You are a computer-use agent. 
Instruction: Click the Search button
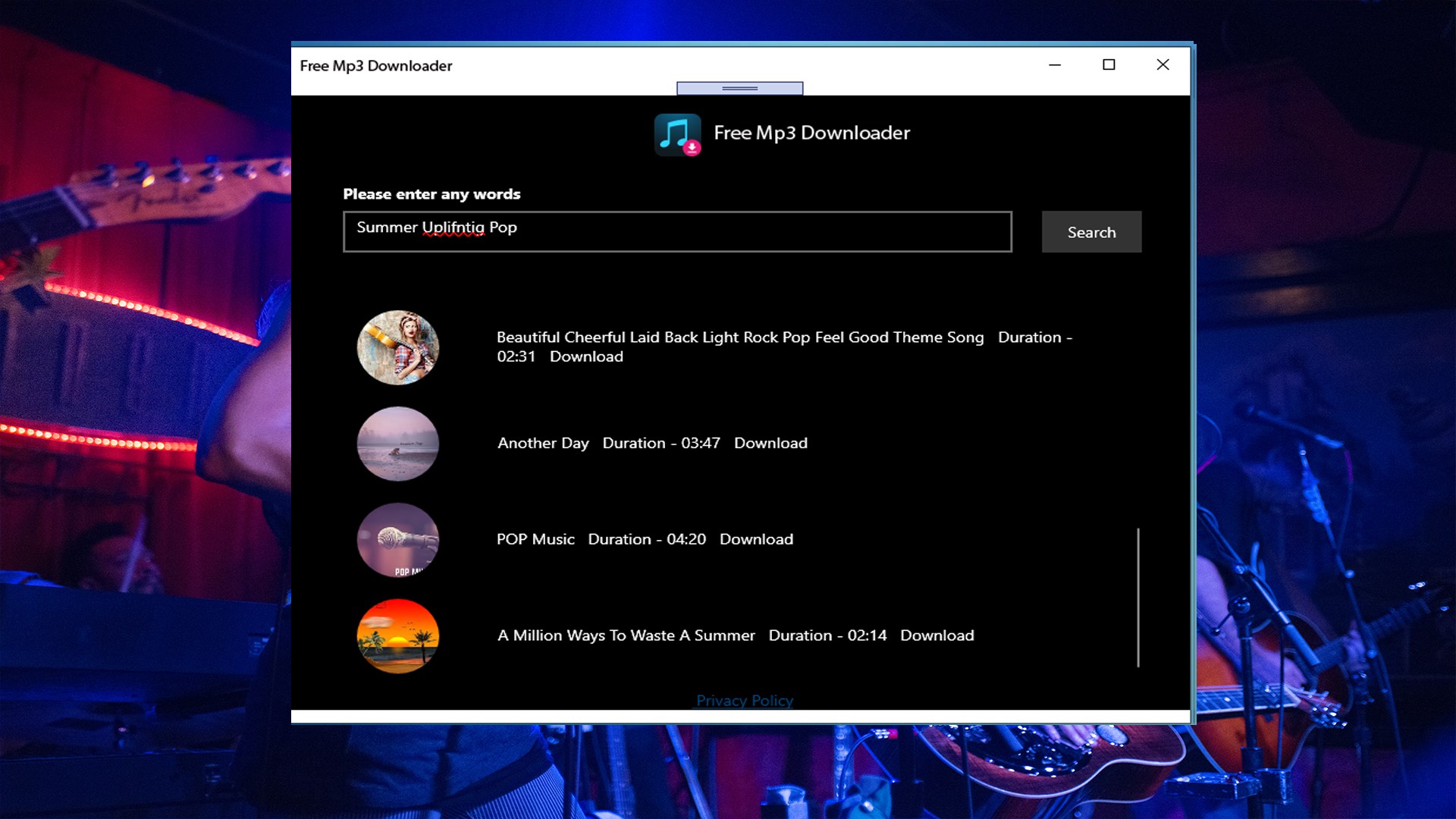tap(1090, 232)
